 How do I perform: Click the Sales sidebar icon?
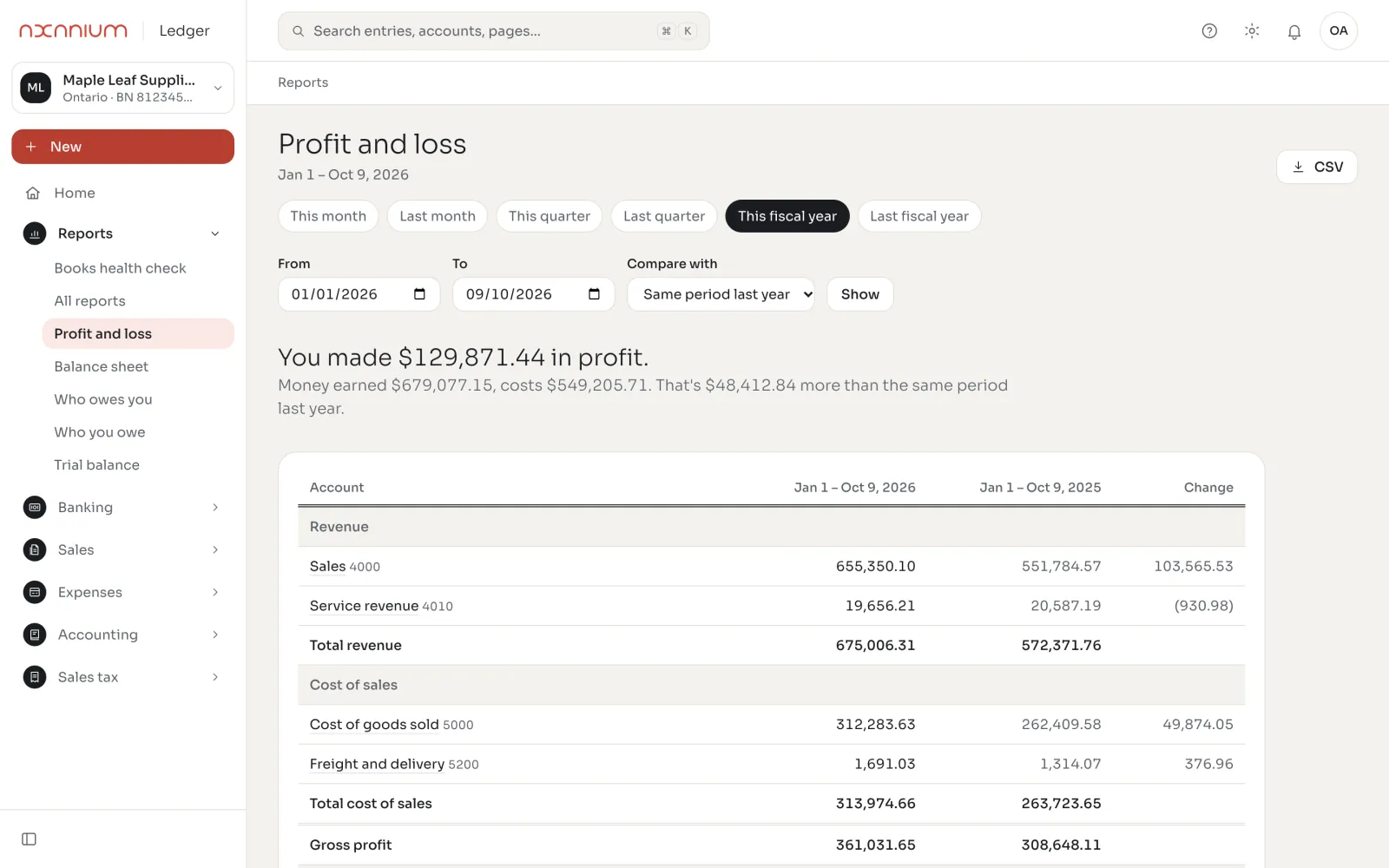(35, 549)
